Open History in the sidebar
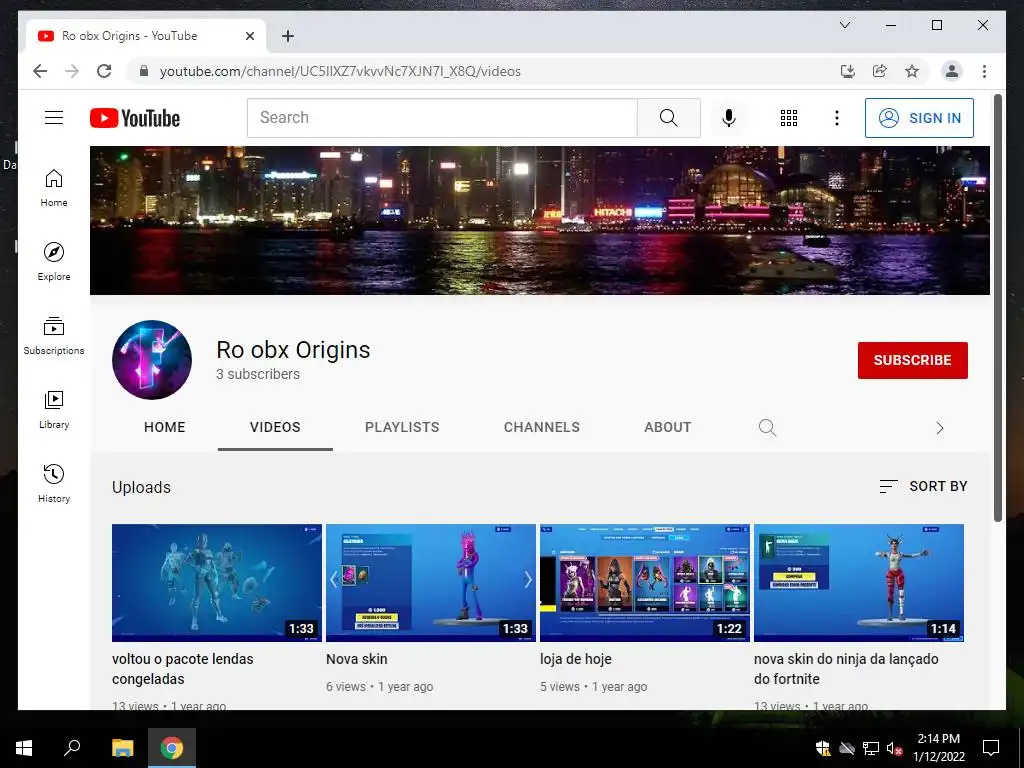The height and width of the screenshot is (768, 1024). coord(54,483)
